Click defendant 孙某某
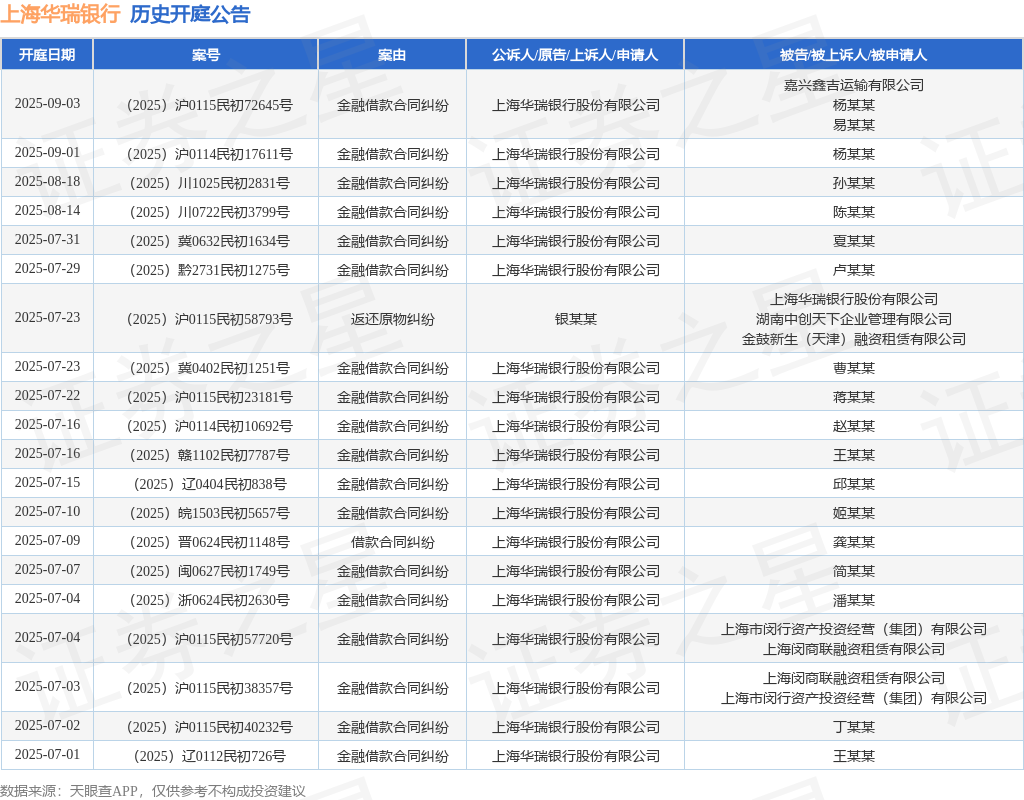1024x800 pixels. coord(854,183)
